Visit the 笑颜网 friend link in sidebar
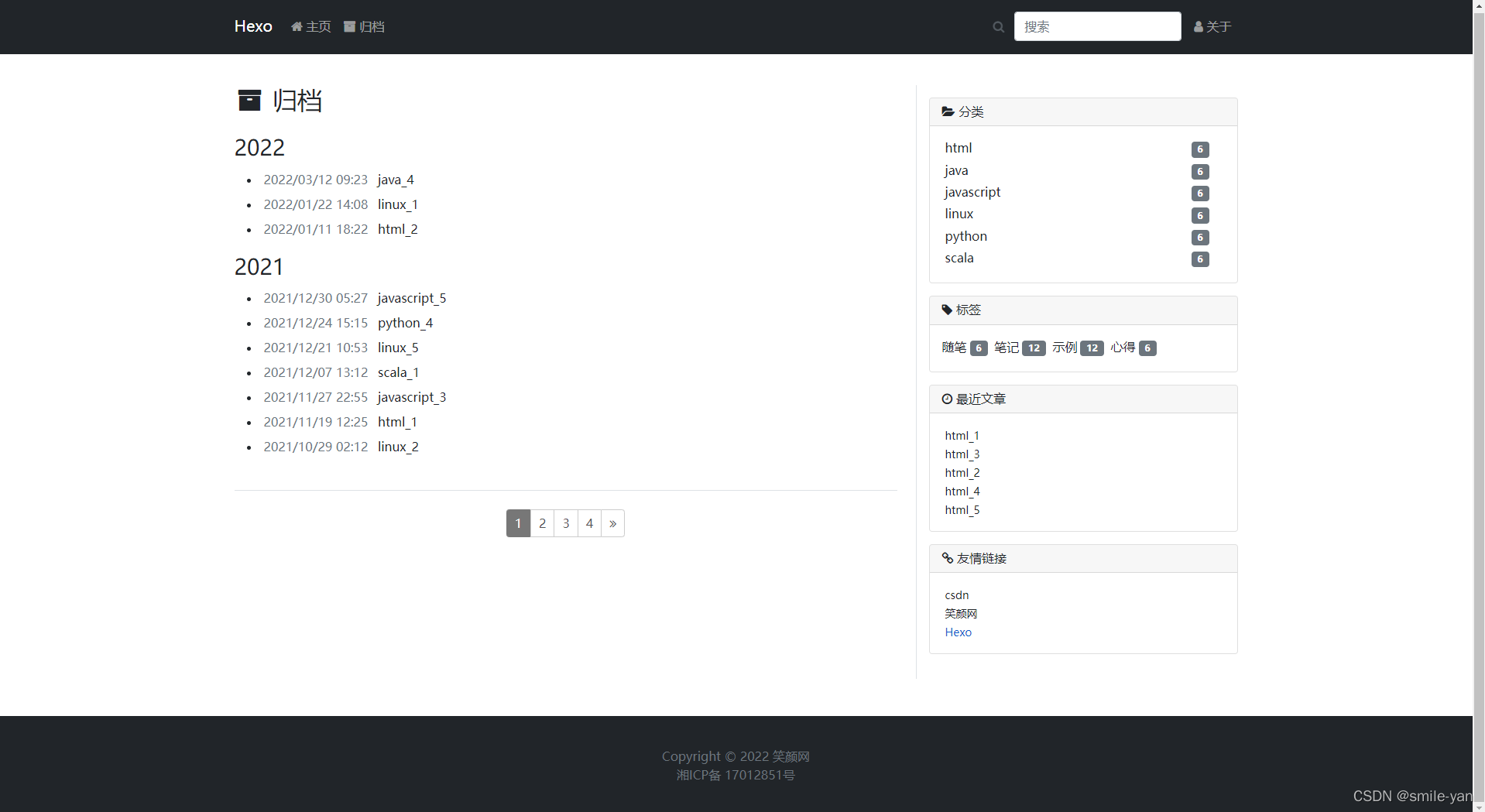The height and width of the screenshot is (812, 1485). point(961,614)
